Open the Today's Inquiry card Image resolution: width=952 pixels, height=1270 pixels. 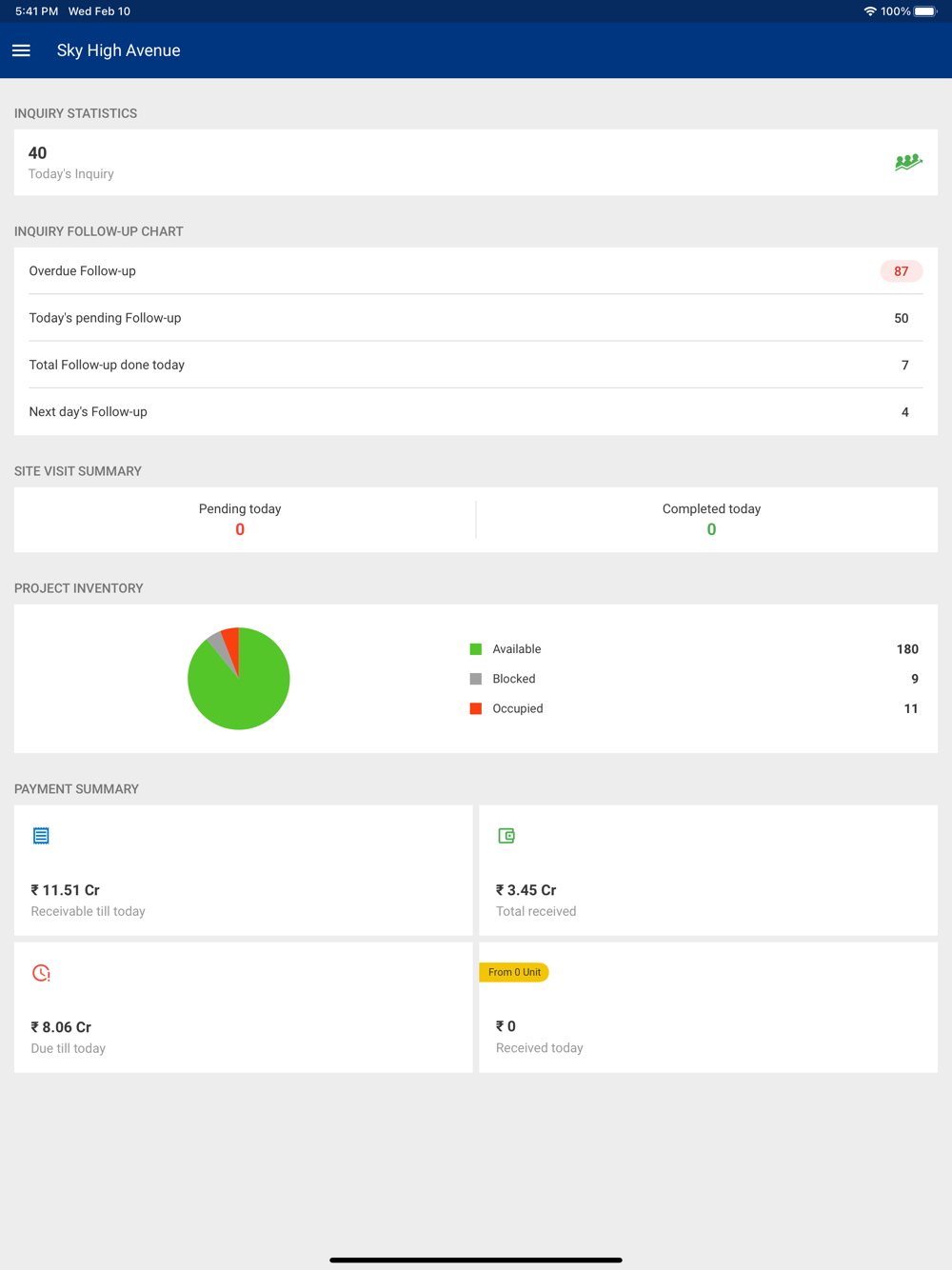coord(476,163)
